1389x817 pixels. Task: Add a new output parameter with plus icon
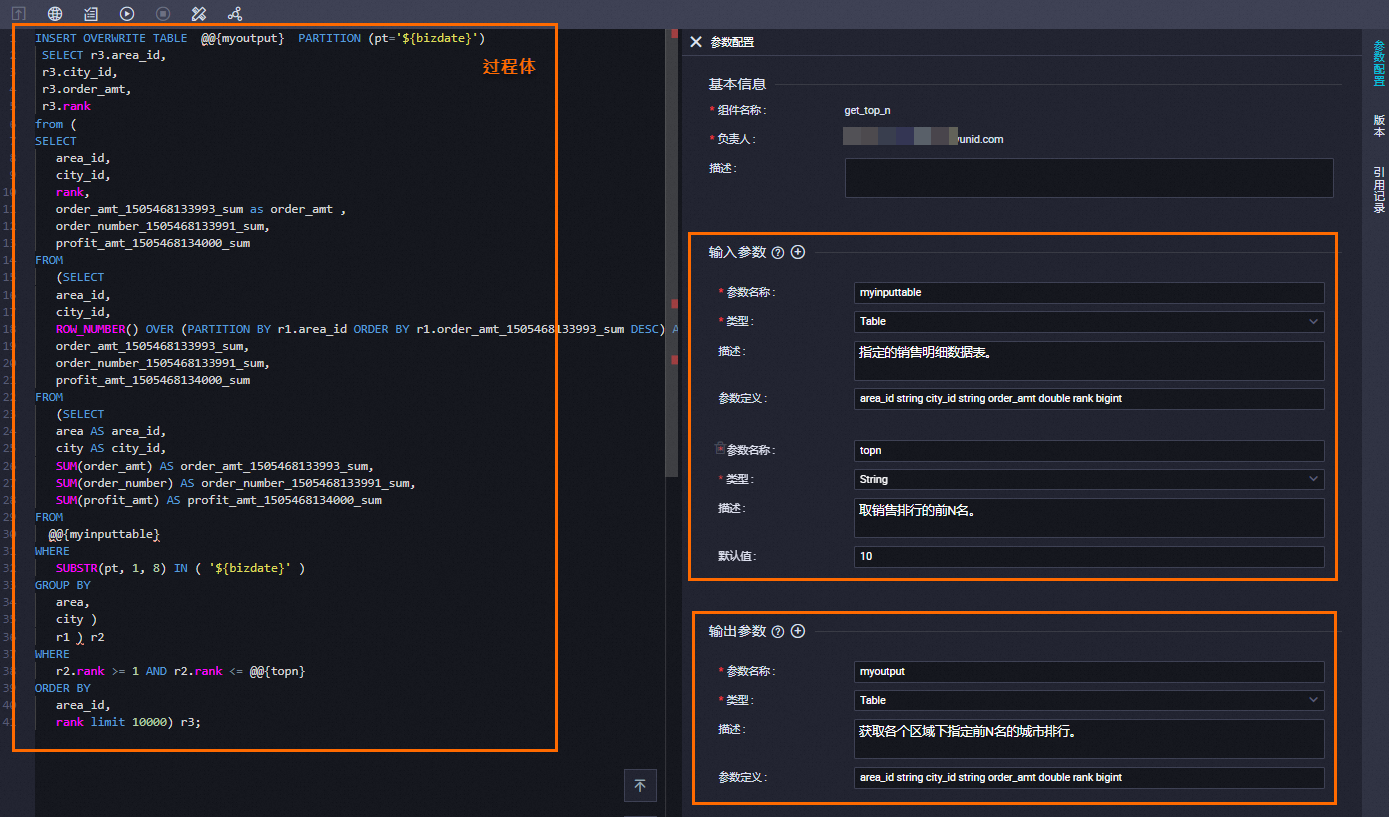tap(798, 631)
